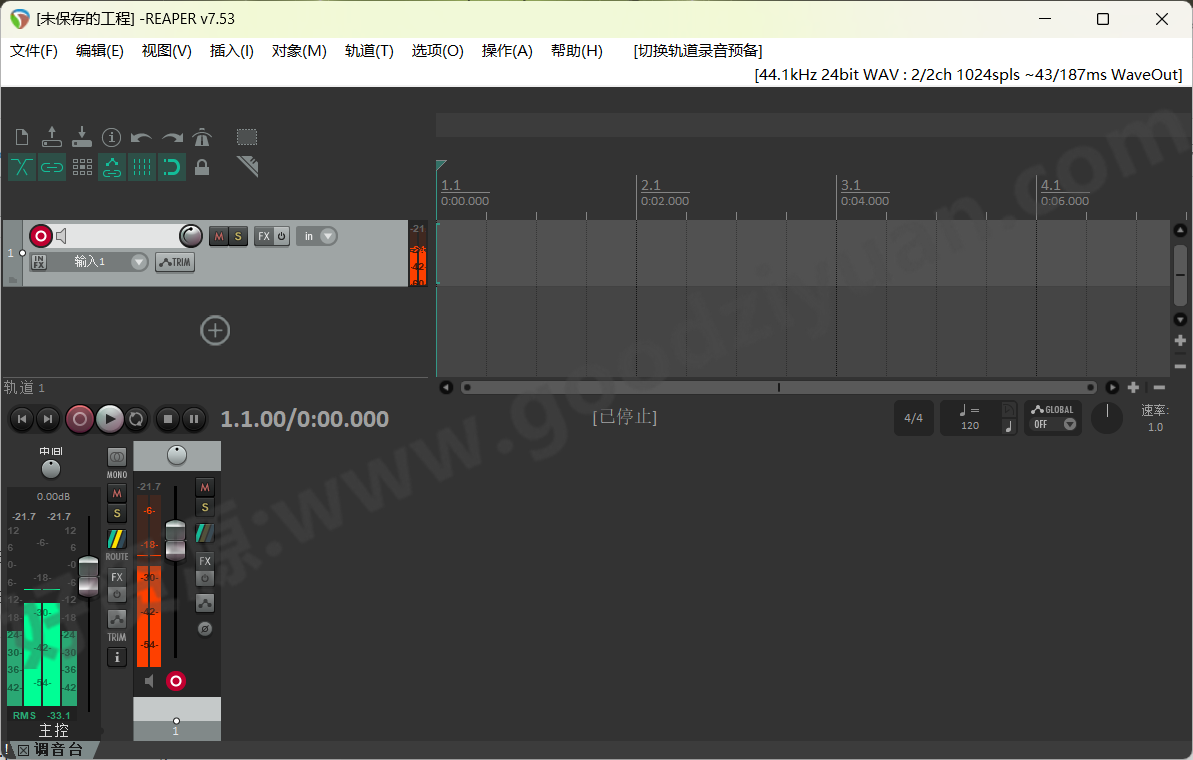Arm track 1 for recording
This screenshot has width=1193, height=760.
point(41,235)
